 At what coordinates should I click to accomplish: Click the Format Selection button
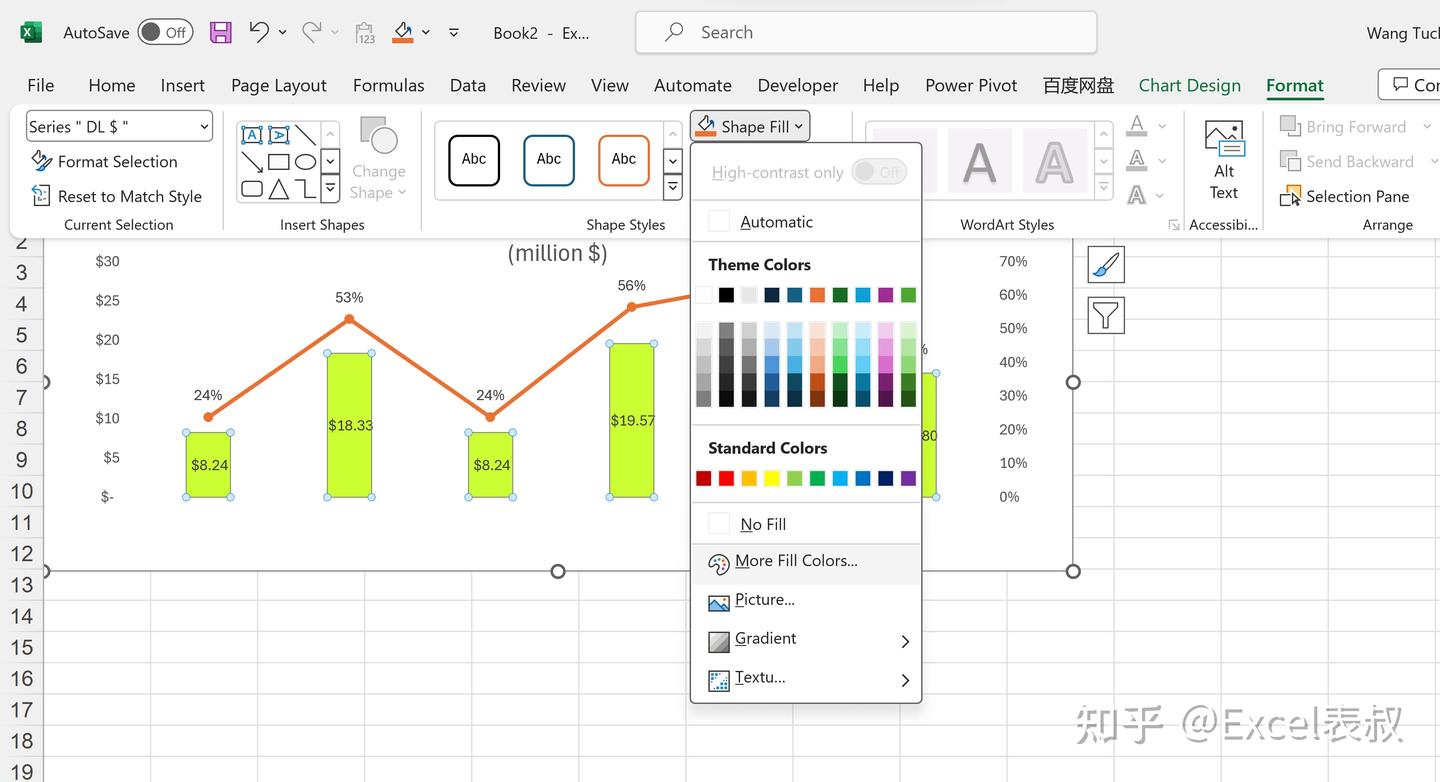coord(104,161)
